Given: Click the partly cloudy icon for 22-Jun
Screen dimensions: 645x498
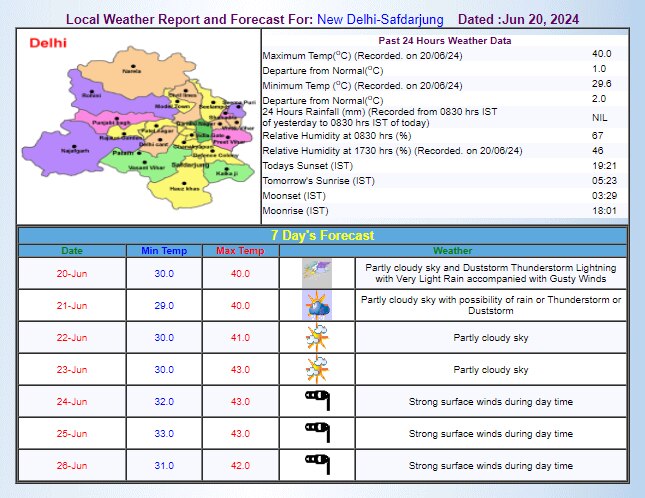Looking at the screenshot, I should (x=316, y=337).
